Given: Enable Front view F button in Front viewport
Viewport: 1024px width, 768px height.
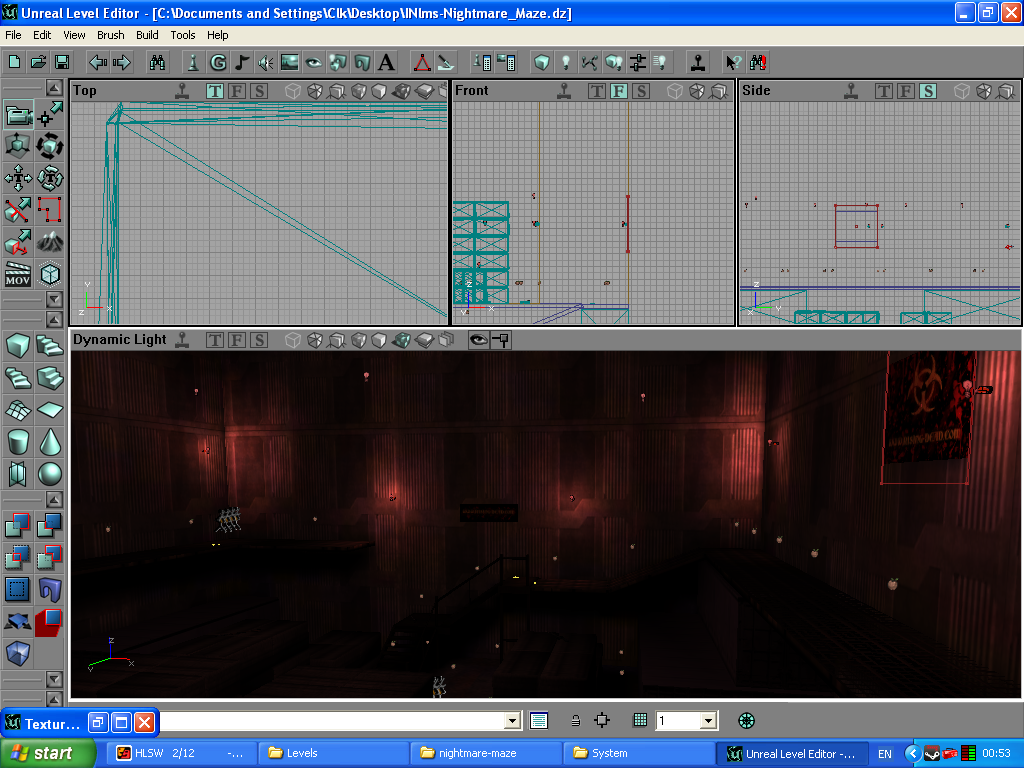Looking at the screenshot, I should coord(618,91).
